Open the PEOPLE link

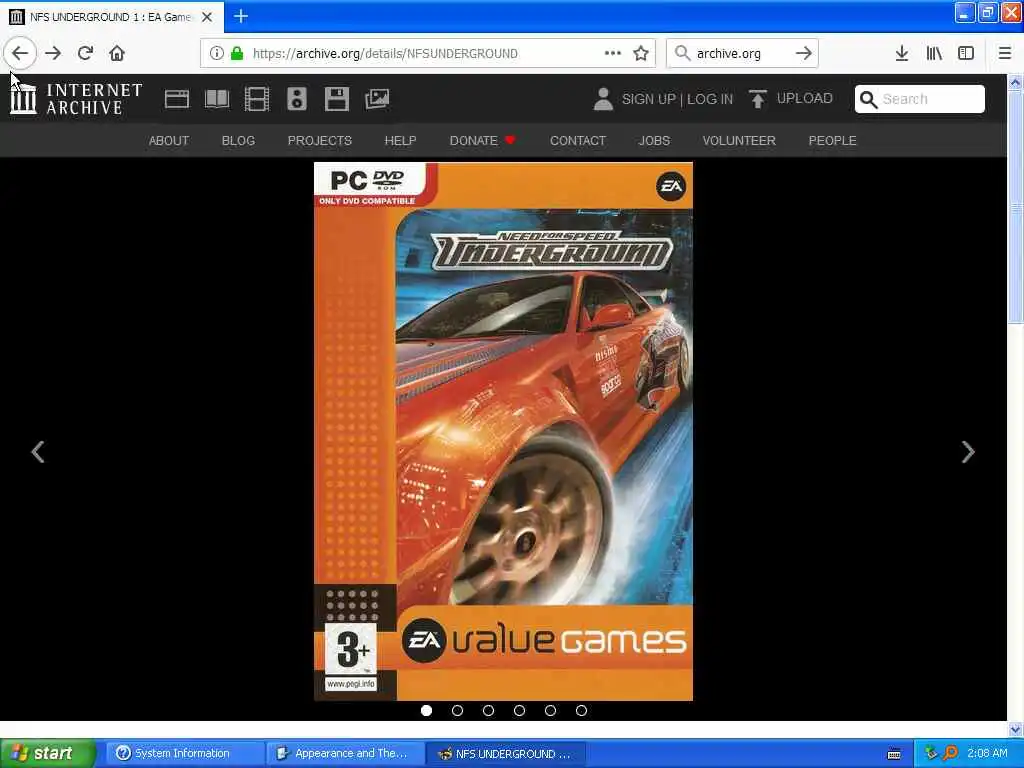[832, 140]
